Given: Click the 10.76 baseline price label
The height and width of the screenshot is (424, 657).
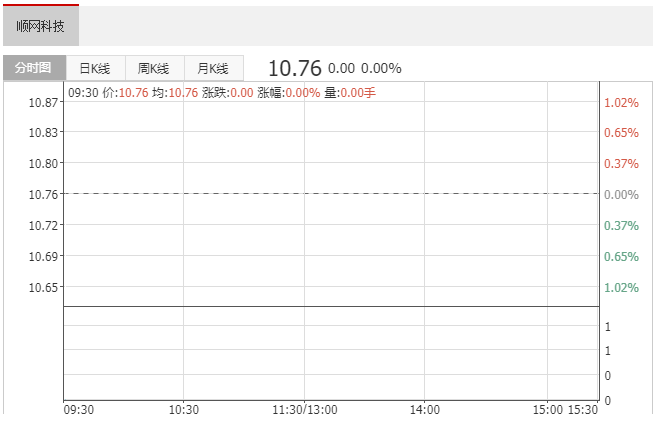Looking at the screenshot, I should (43, 194).
